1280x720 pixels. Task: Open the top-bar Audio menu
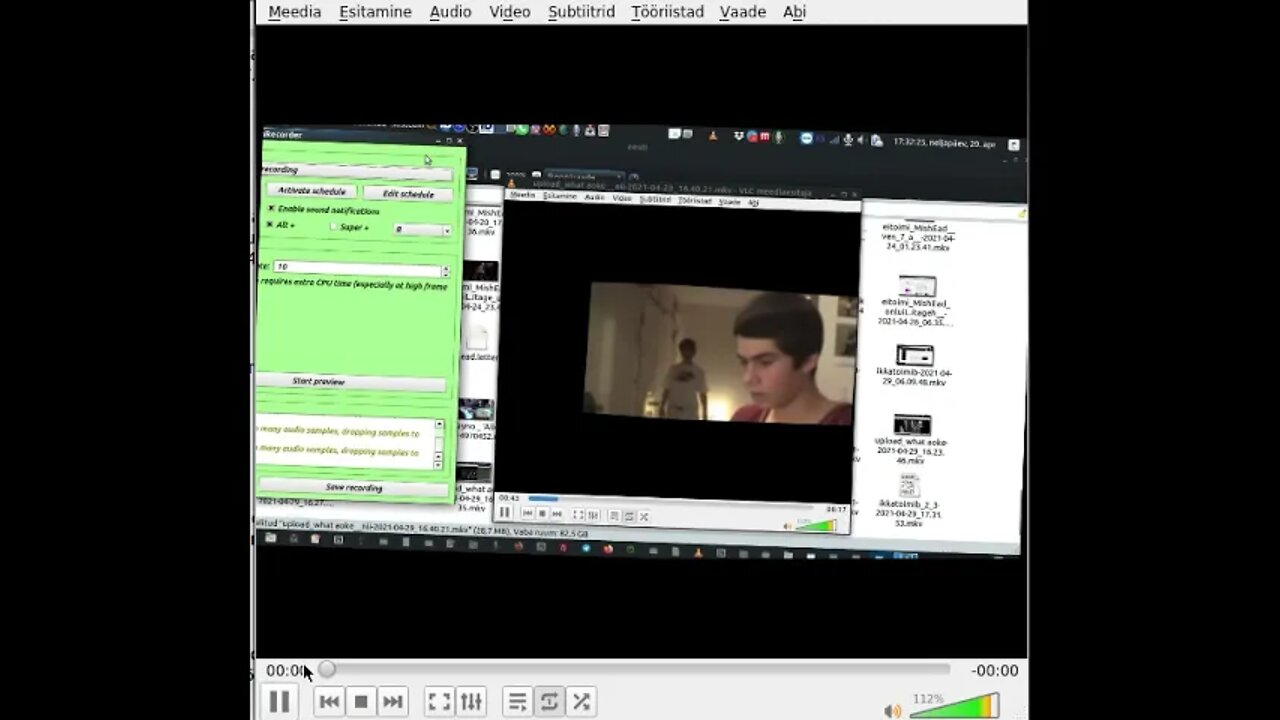[x=450, y=12]
